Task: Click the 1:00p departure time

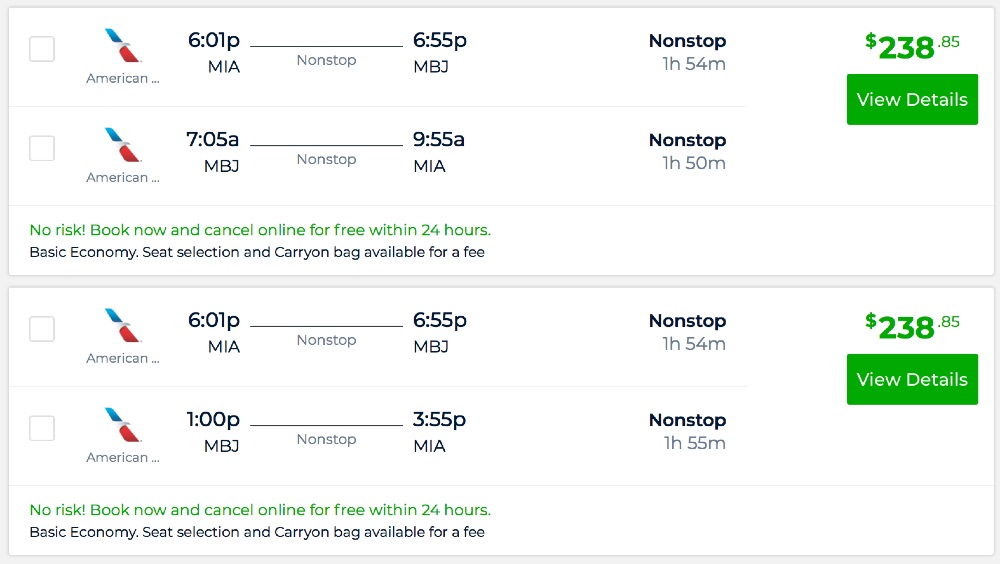Action: (213, 420)
